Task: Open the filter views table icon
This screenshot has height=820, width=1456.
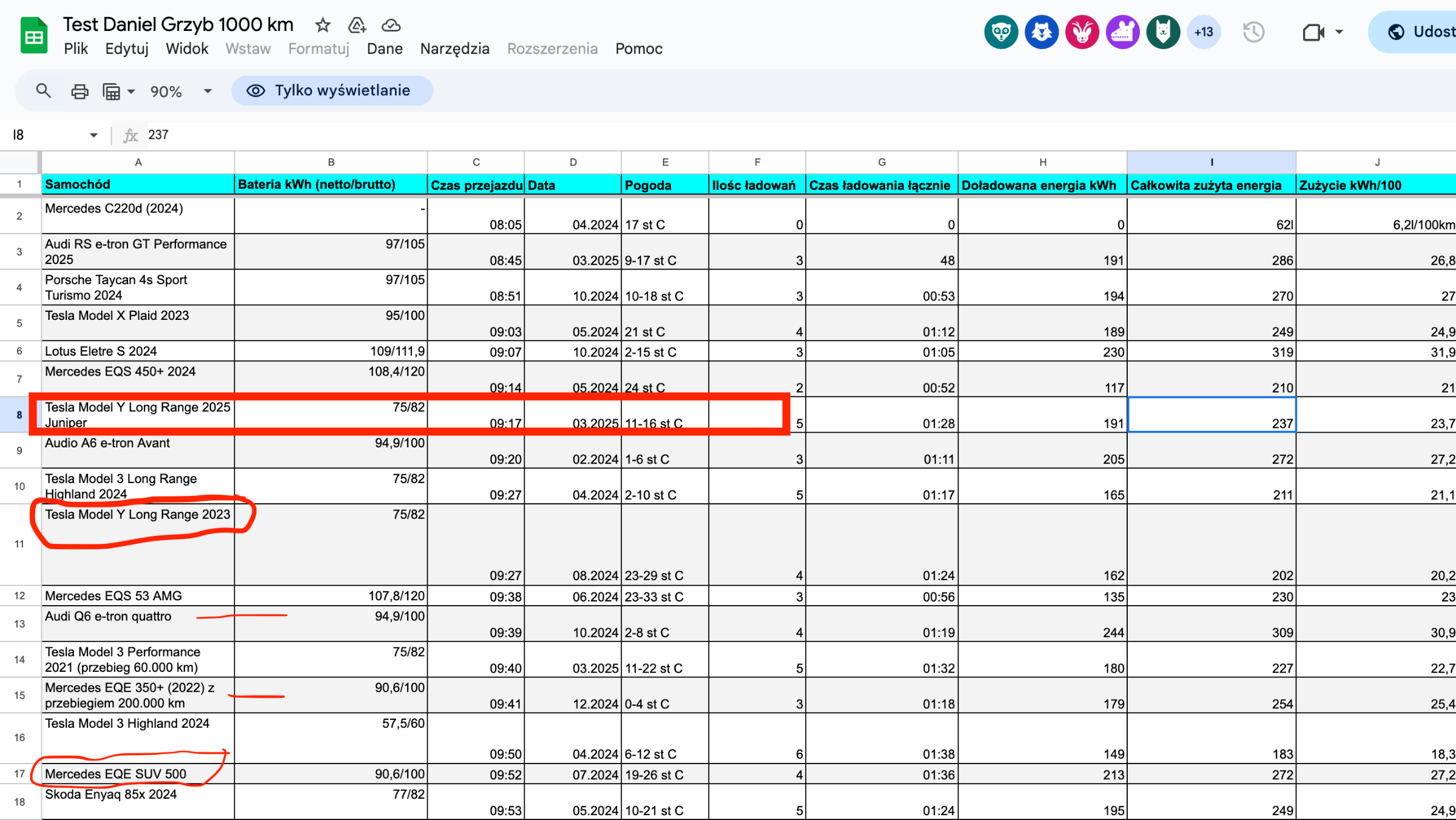Action: [x=112, y=92]
